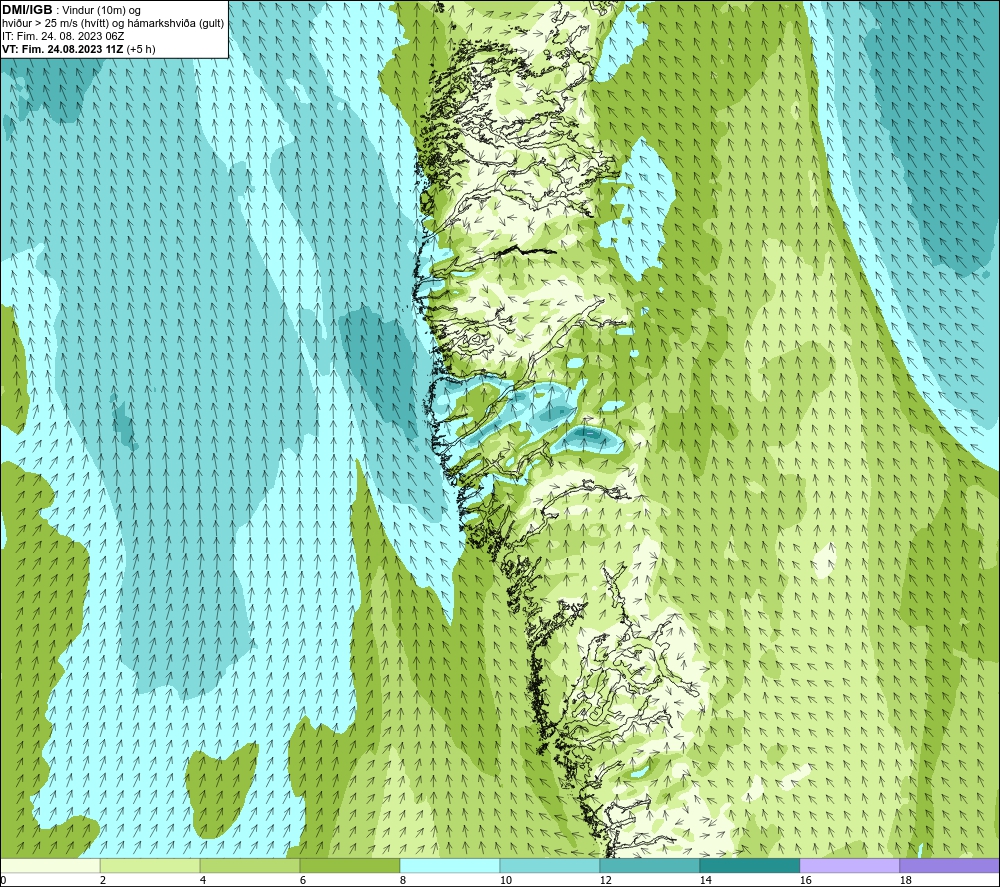
Task: Click the 10–12 m/s light teal color swatch
Action: (550, 865)
